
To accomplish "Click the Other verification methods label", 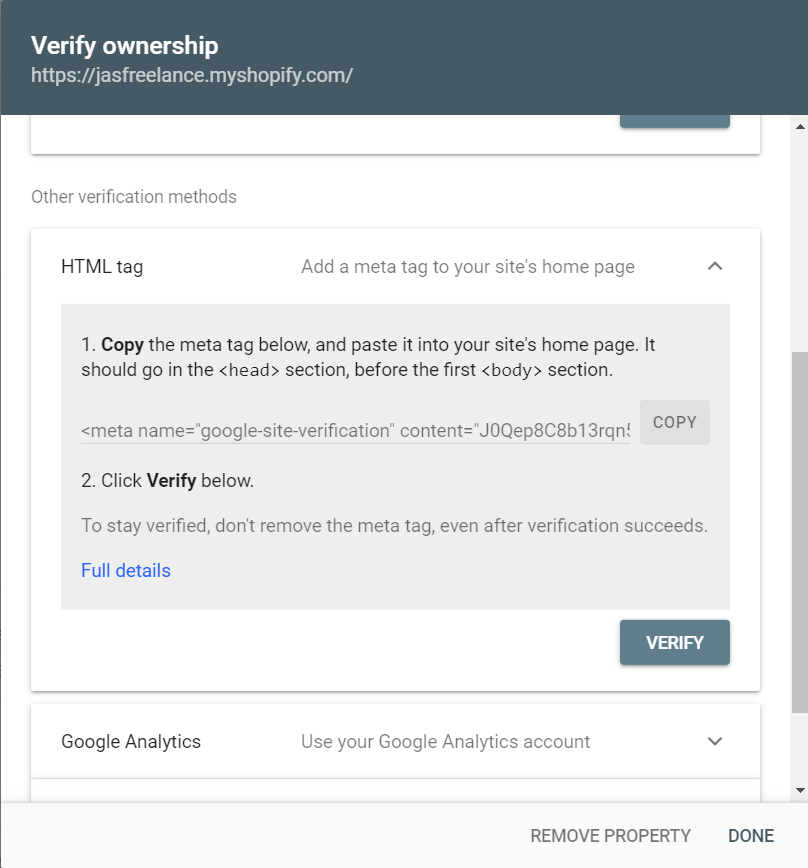I will point(134,197).
